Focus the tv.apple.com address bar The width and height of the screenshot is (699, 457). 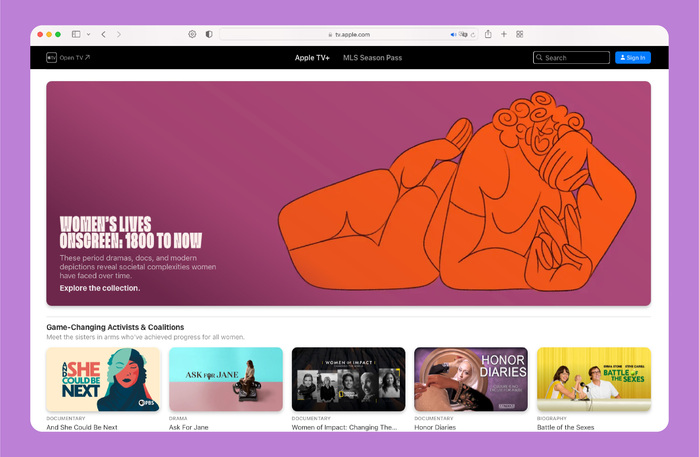pyautogui.click(x=349, y=34)
